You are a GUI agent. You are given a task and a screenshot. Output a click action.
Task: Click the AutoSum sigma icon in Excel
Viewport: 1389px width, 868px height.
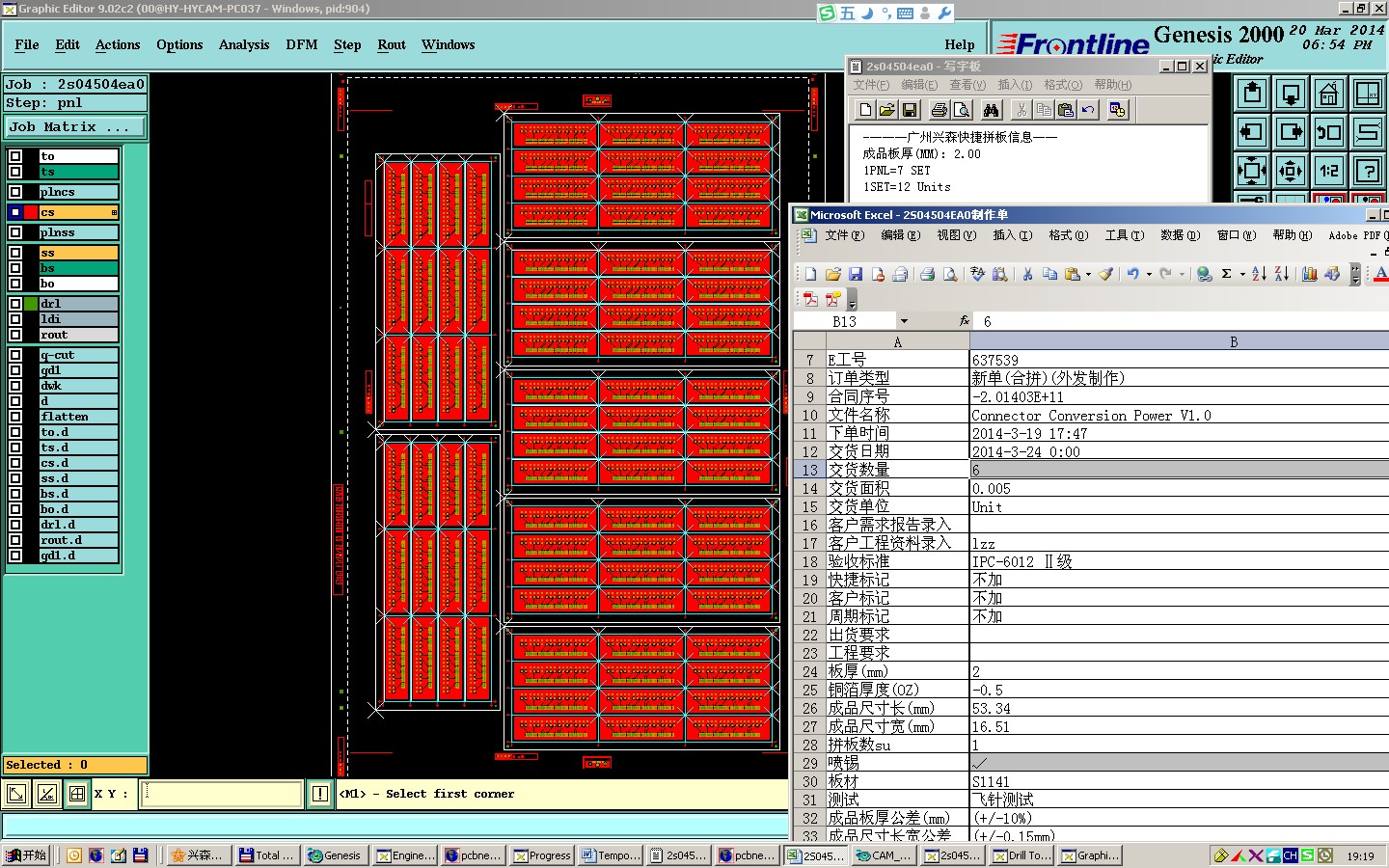[x=1226, y=274]
